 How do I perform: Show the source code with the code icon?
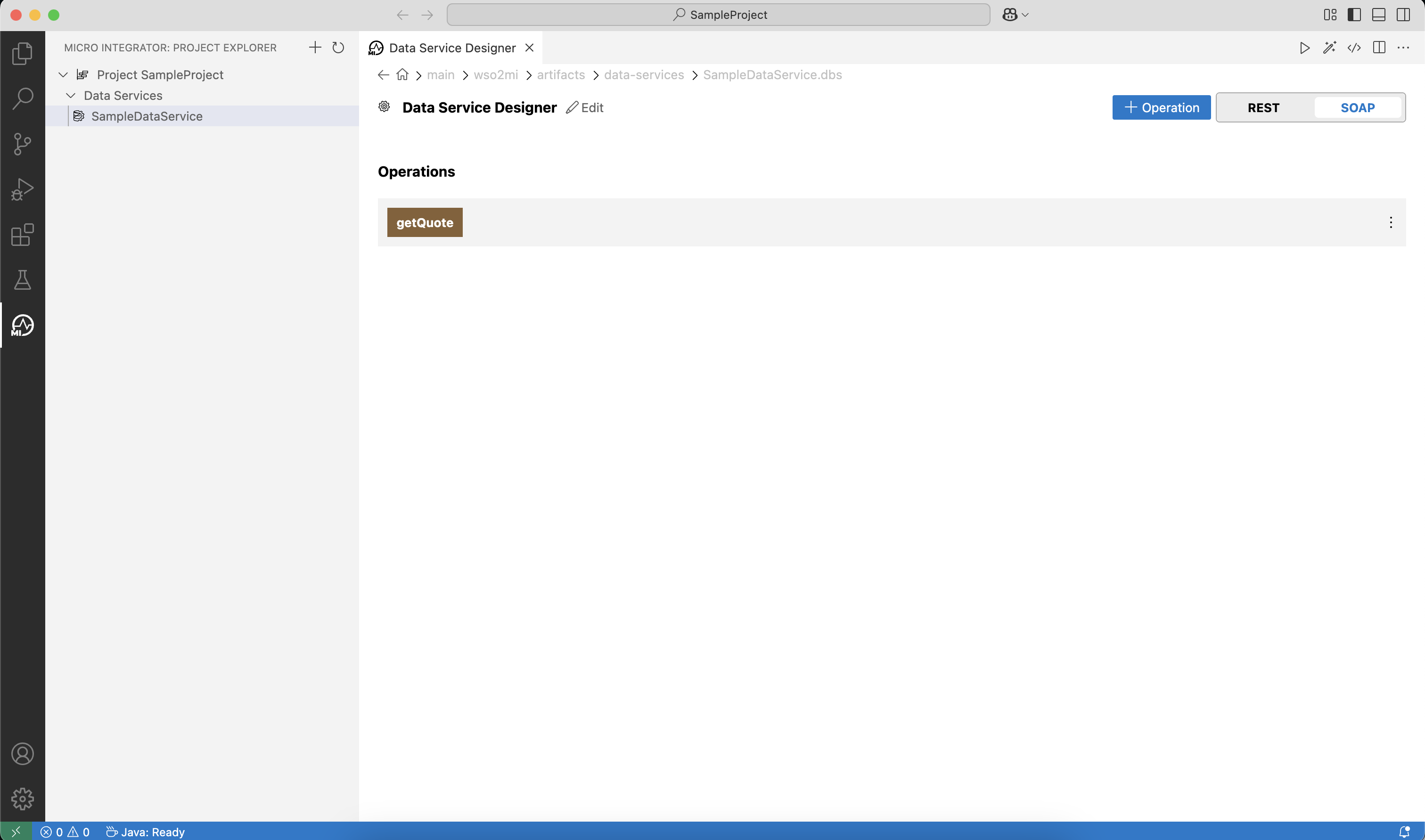1354,48
